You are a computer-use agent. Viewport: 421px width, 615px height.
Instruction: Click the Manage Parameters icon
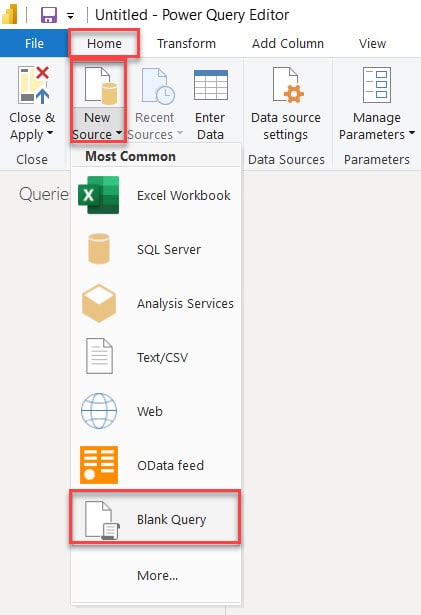coord(377,85)
